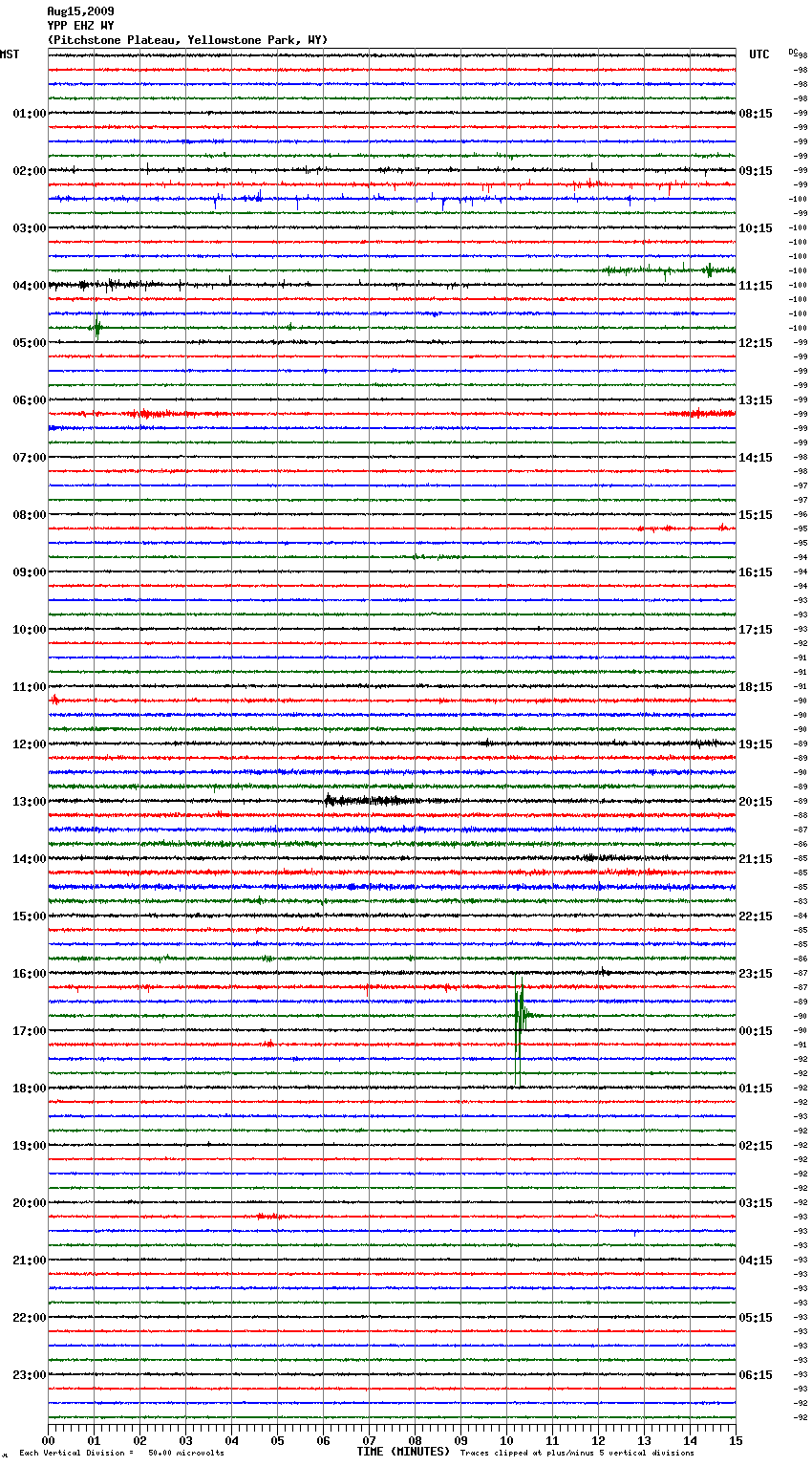The image size is (812, 1466).
Task: Click the Traces clipped at plus/minus 5 divisions note
Action: 577,1454
